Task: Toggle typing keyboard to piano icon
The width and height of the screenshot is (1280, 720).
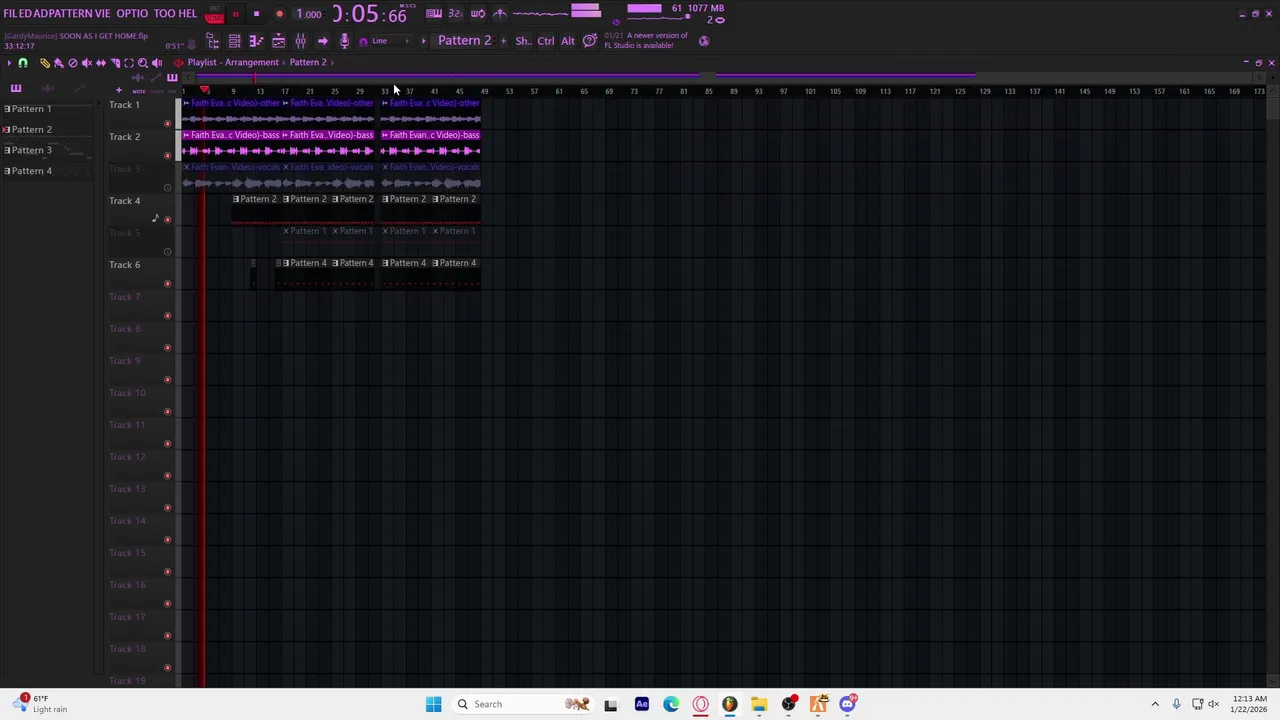Action: click(434, 14)
